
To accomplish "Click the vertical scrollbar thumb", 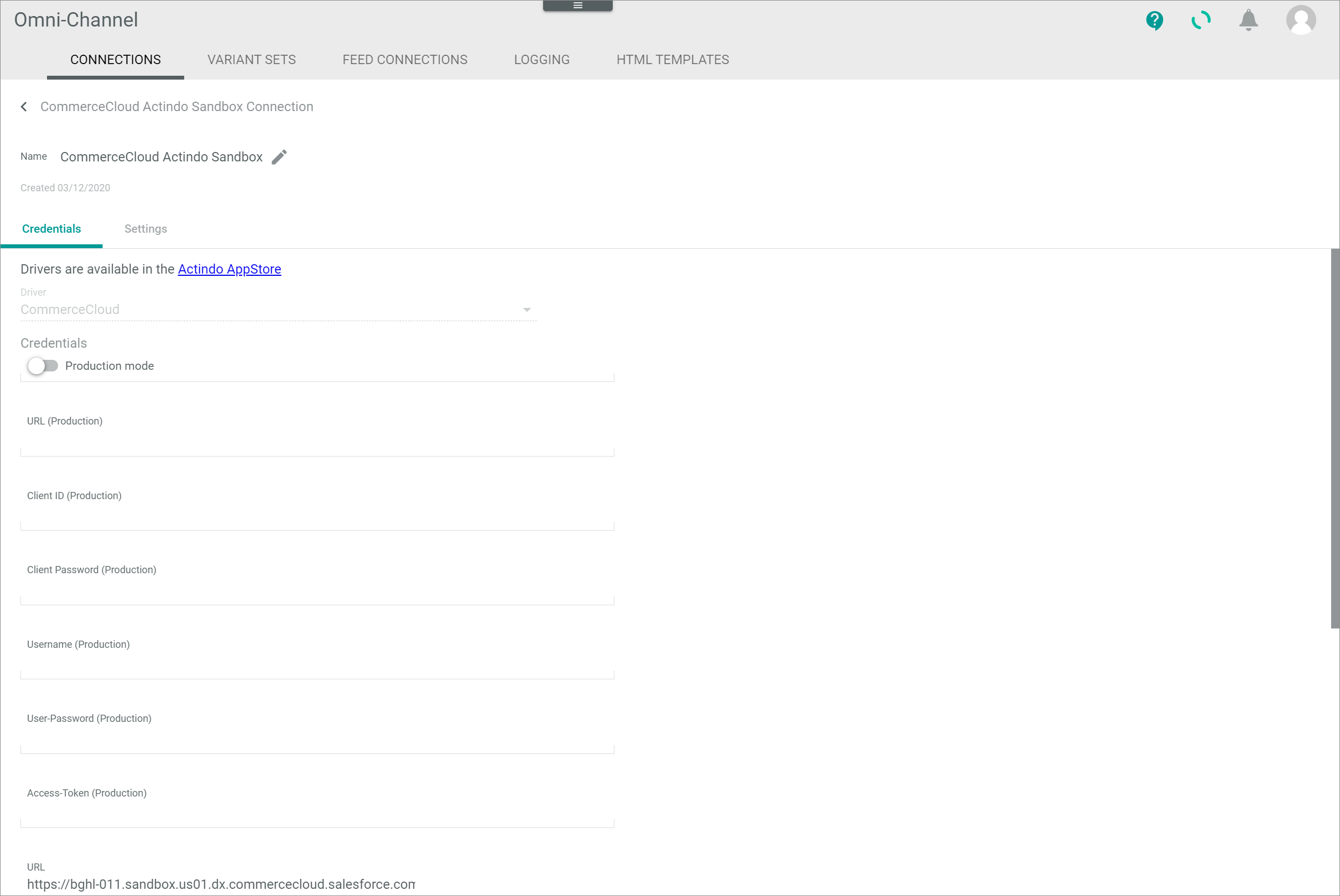I will click(x=1335, y=438).
